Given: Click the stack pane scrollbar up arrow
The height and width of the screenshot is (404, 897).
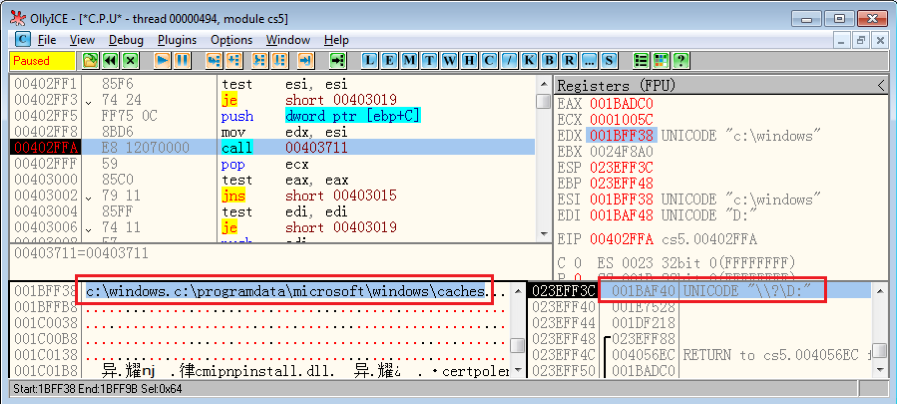Looking at the screenshot, I should pyautogui.click(x=880, y=291).
